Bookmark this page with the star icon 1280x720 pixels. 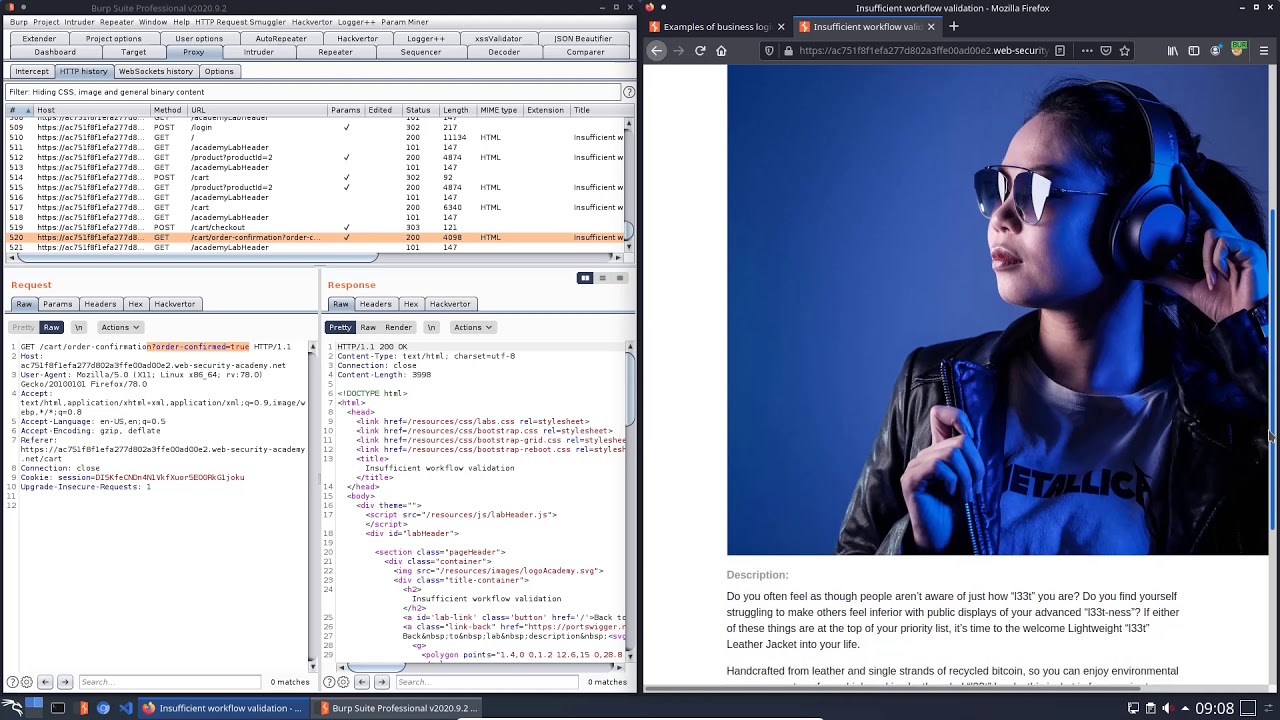[1125, 50]
